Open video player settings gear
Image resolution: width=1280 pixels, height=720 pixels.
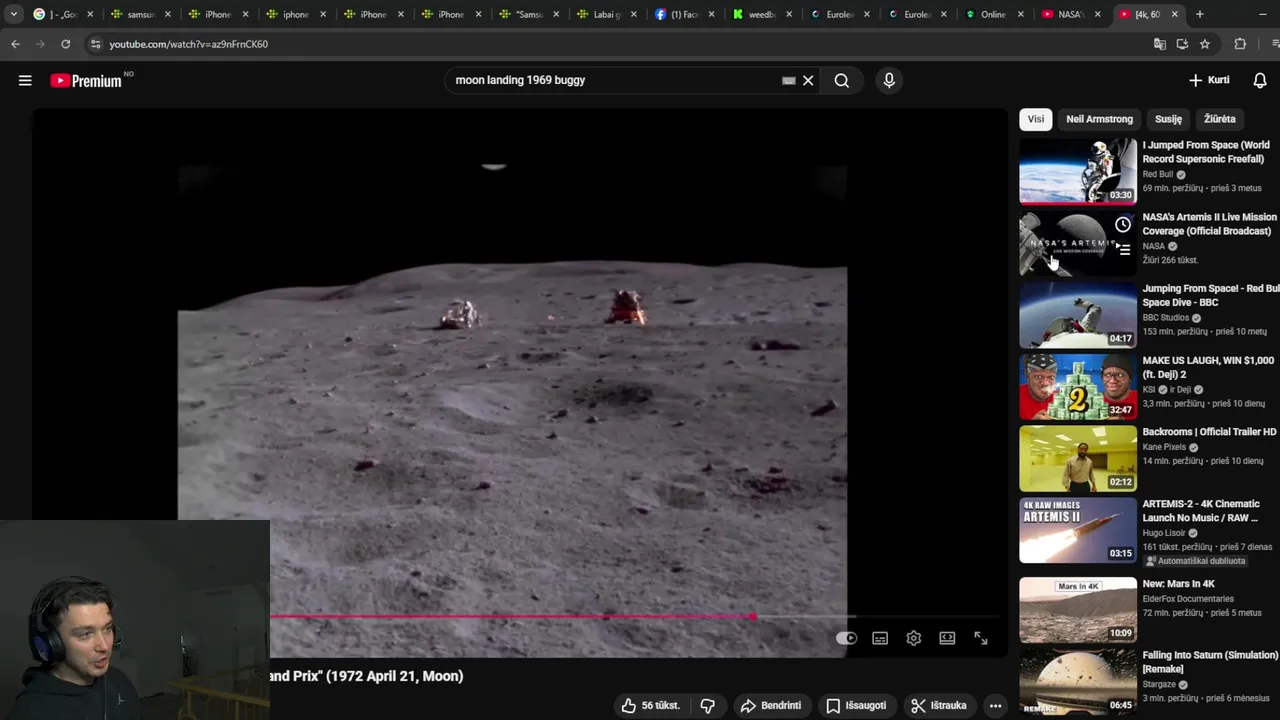(x=914, y=638)
